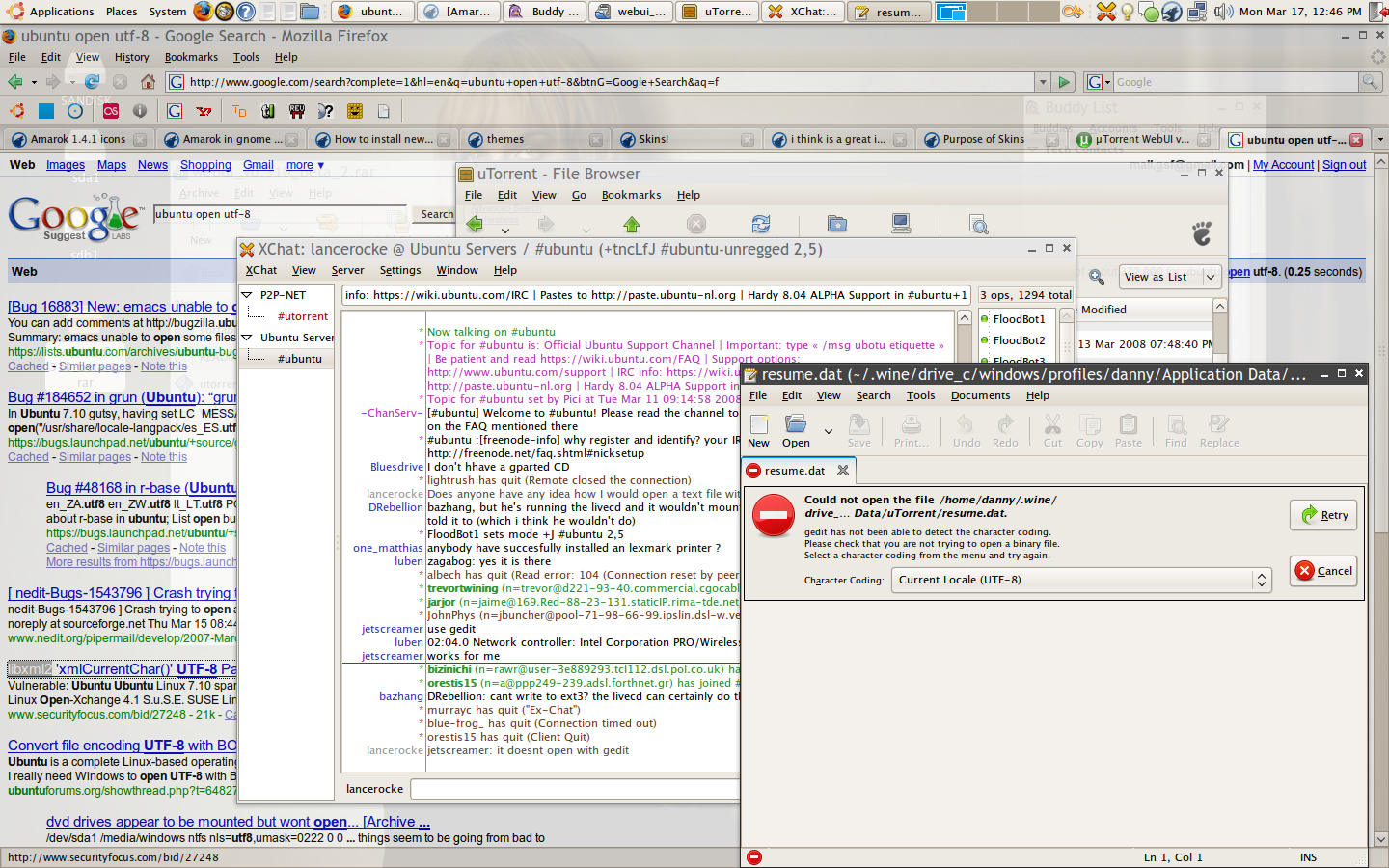The height and width of the screenshot is (868, 1389).
Task: Click the Redo icon in gedit toolbar
Action: tap(1005, 424)
